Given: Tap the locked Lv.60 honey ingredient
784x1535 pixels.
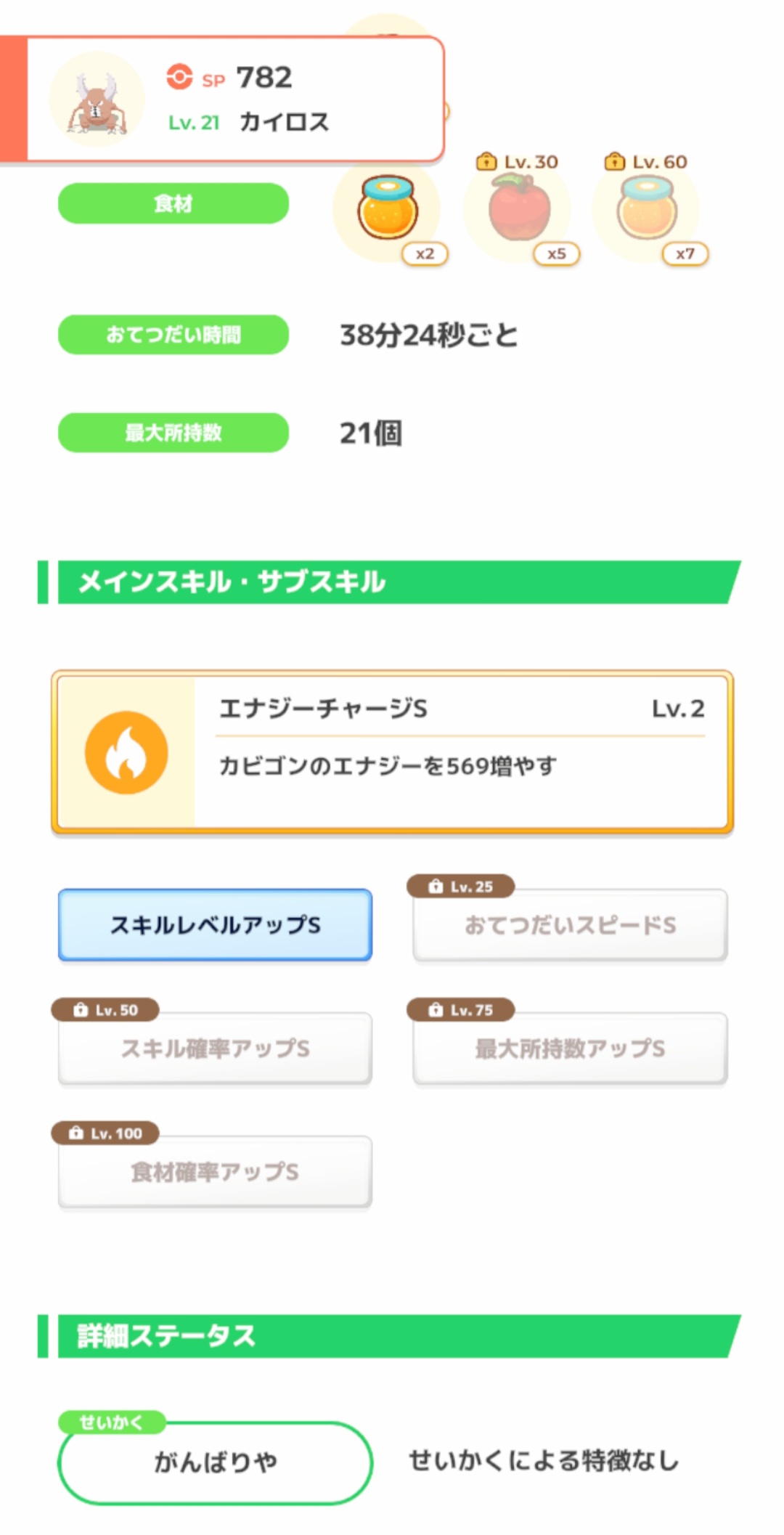Looking at the screenshot, I should pyautogui.click(x=647, y=210).
